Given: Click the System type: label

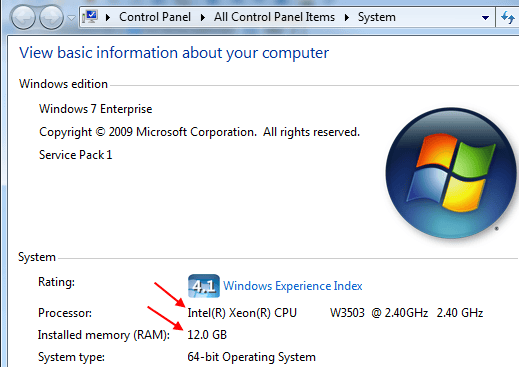Looking at the screenshot, I should [x=71, y=357].
